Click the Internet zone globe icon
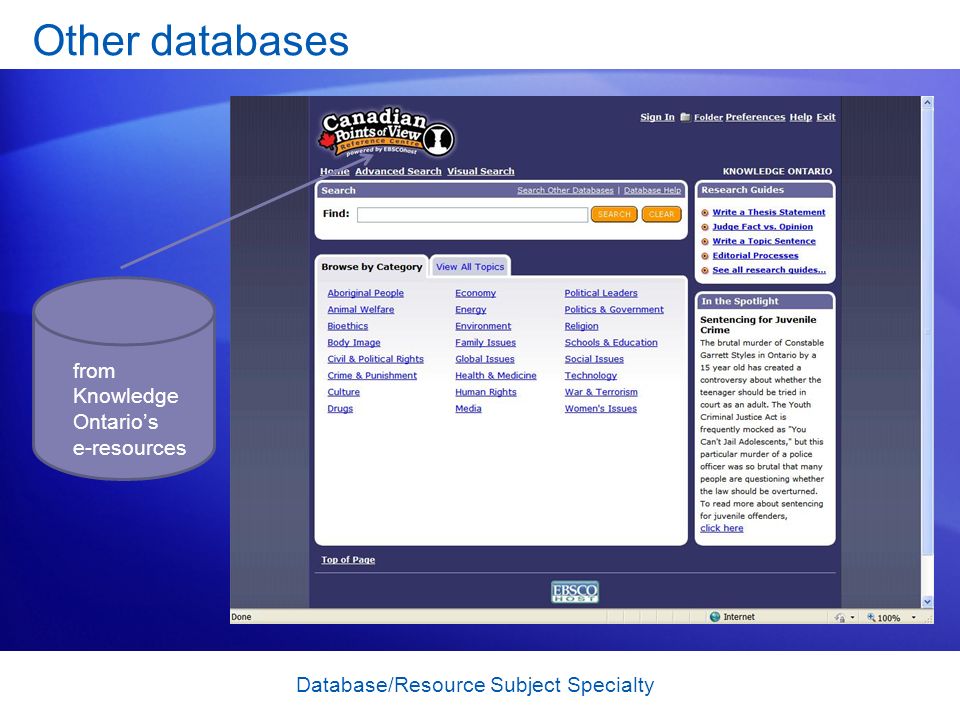The image size is (960, 720). (x=714, y=617)
